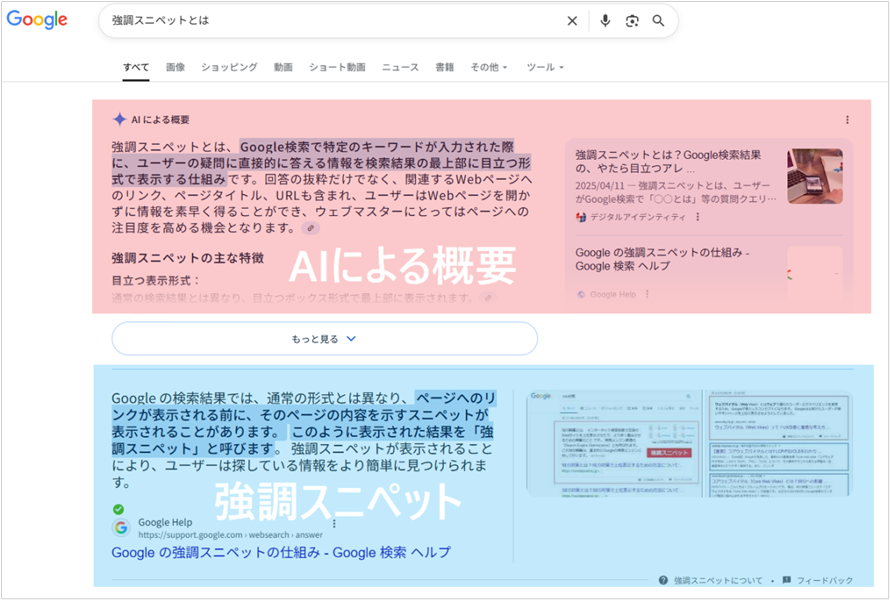The width and height of the screenshot is (890, 600).
Task: Switch to the 画像 tab
Action: coord(175,67)
